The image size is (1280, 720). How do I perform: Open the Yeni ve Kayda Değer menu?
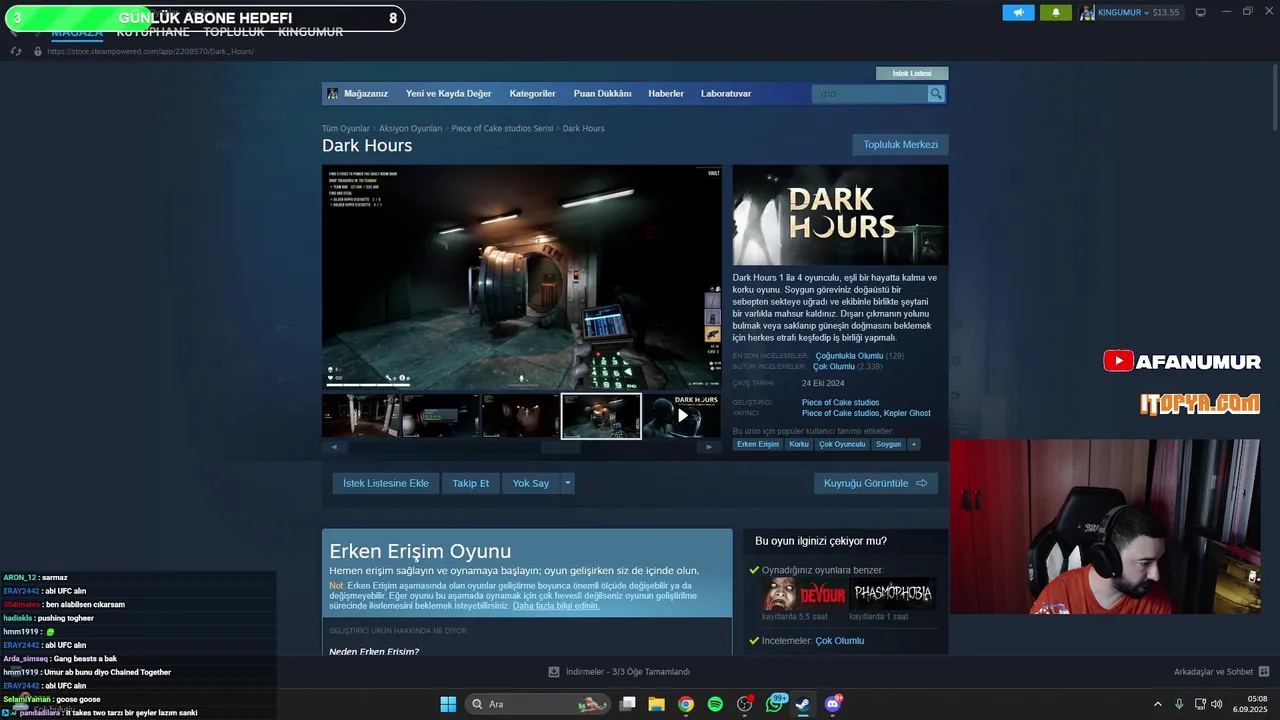tap(448, 93)
